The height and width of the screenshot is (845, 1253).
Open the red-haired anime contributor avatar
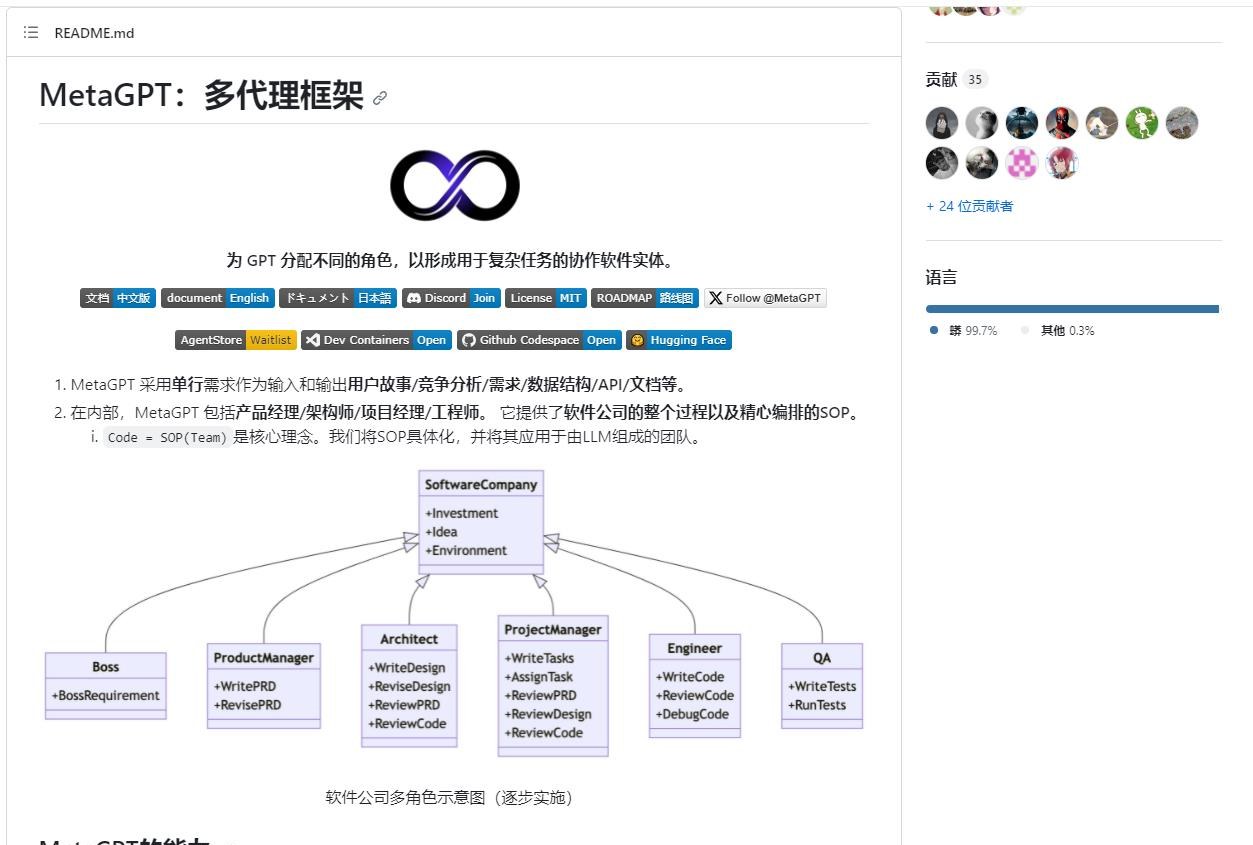pyautogui.click(x=1062, y=163)
